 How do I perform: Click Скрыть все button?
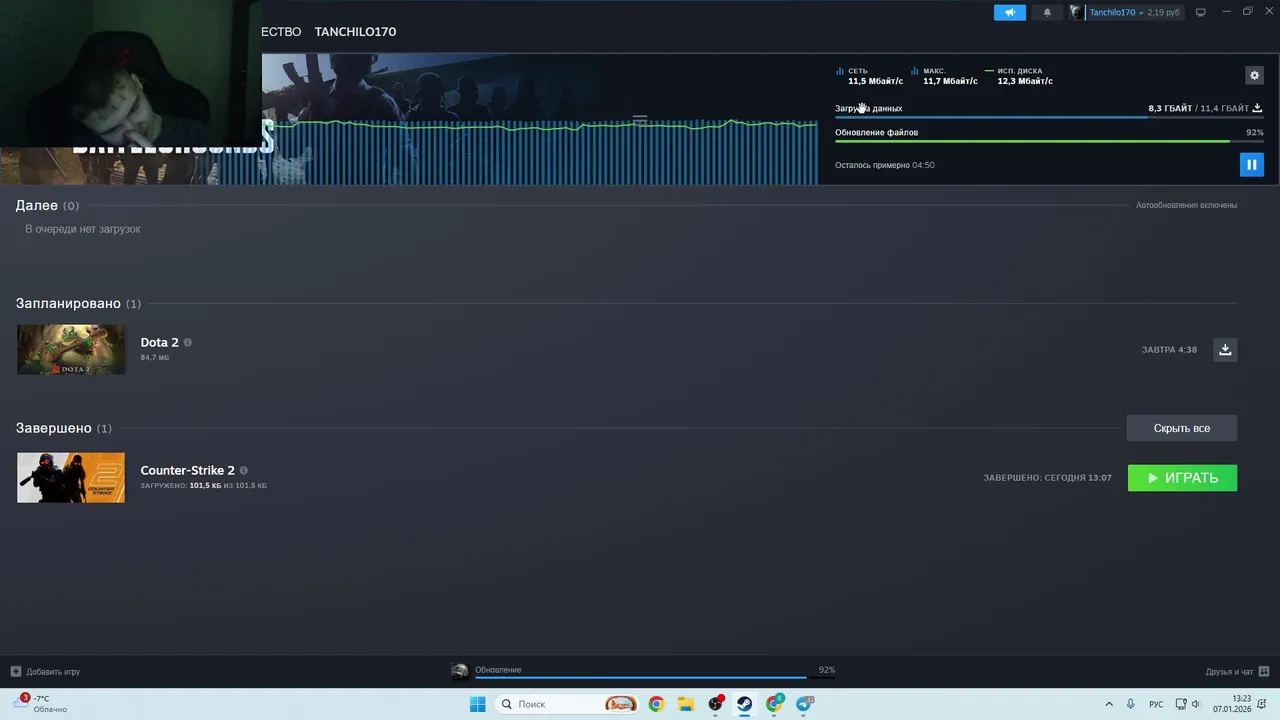point(1181,428)
